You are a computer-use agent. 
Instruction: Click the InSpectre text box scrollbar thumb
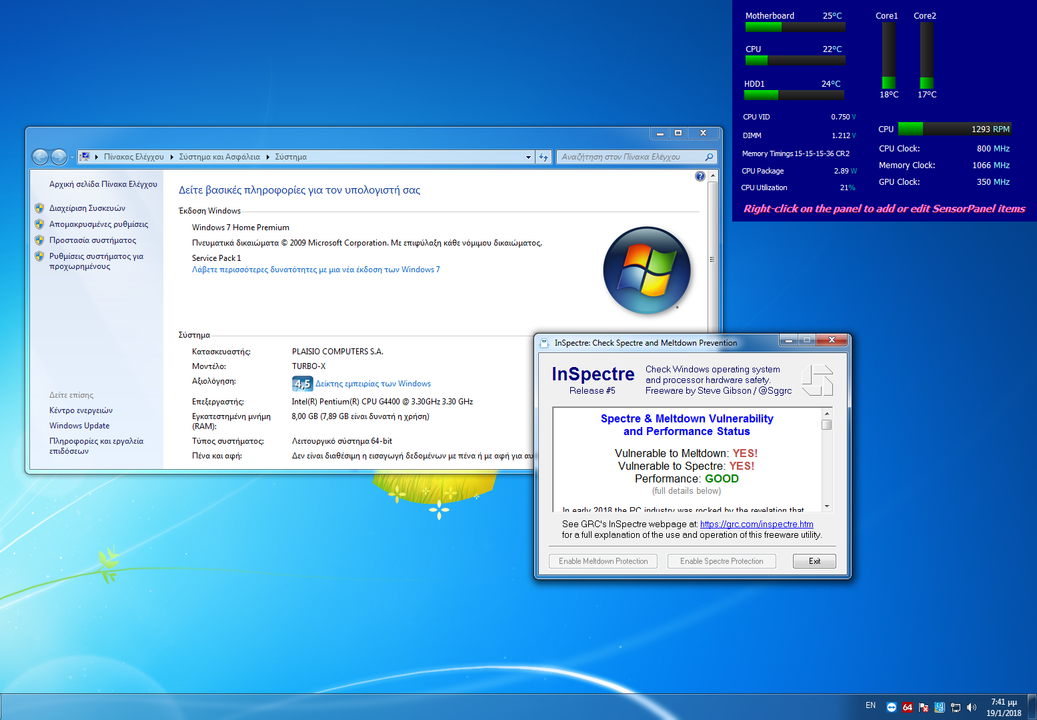827,424
